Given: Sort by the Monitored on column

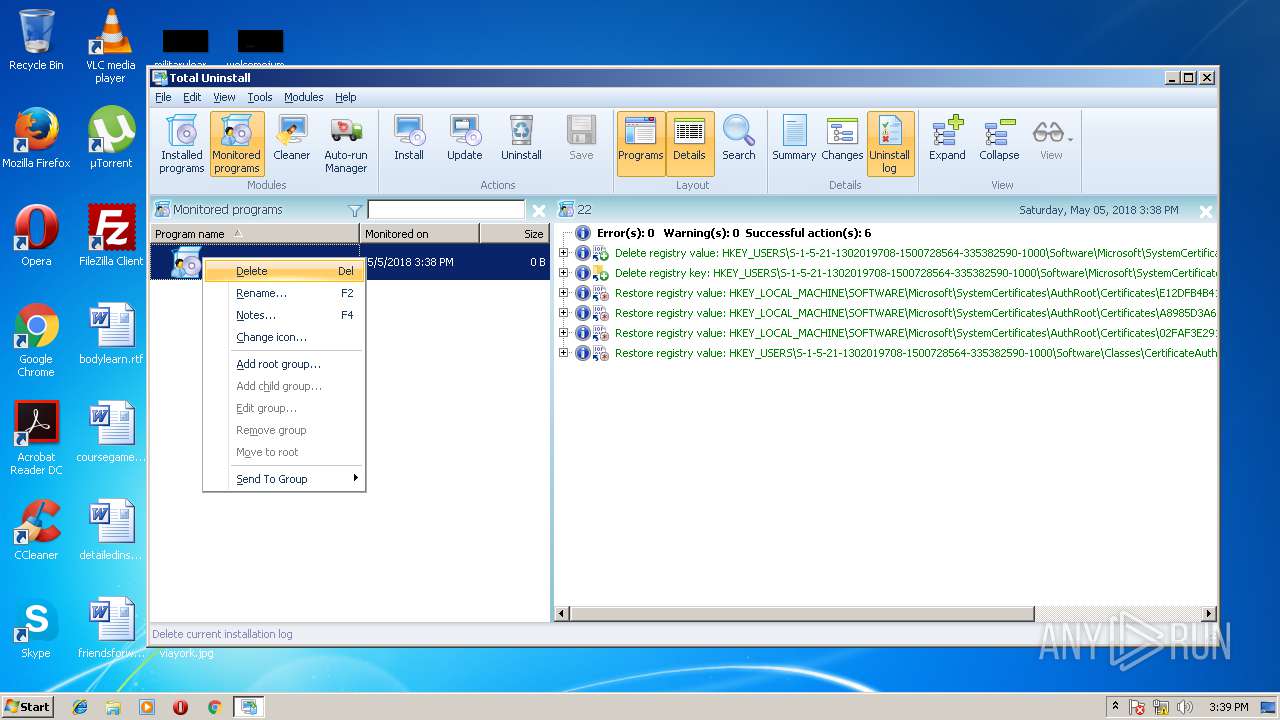Looking at the screenshot, I should coord(419,233).
